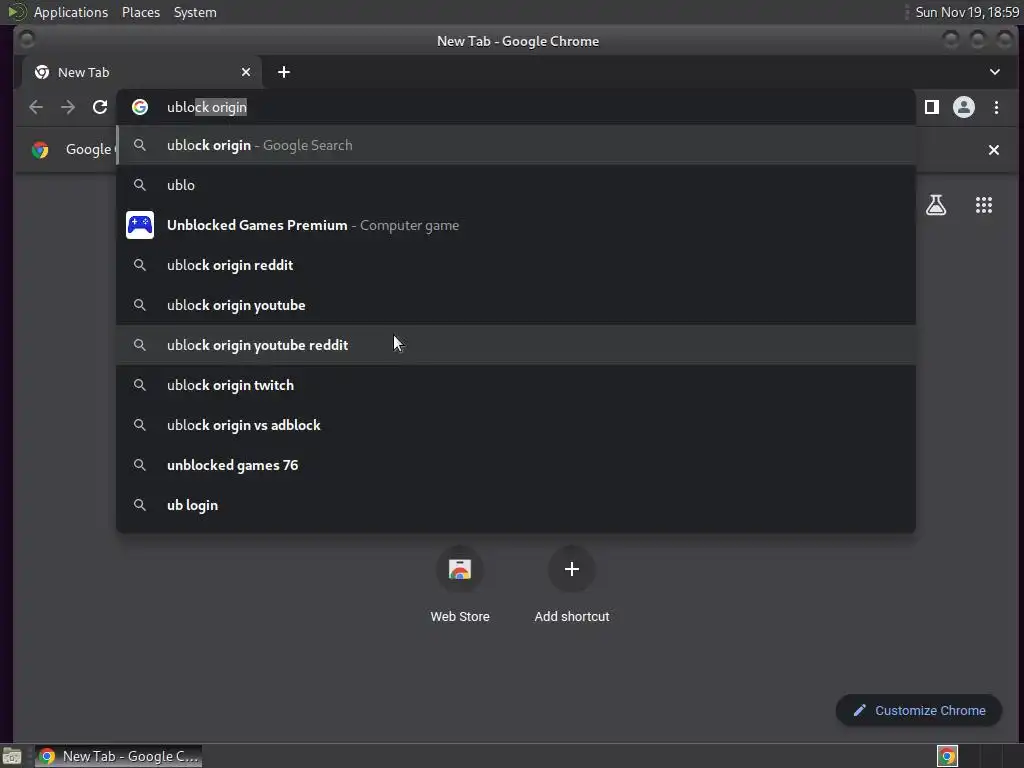
Task: Open the tab search chevron
Action: [x=995, y=72]
